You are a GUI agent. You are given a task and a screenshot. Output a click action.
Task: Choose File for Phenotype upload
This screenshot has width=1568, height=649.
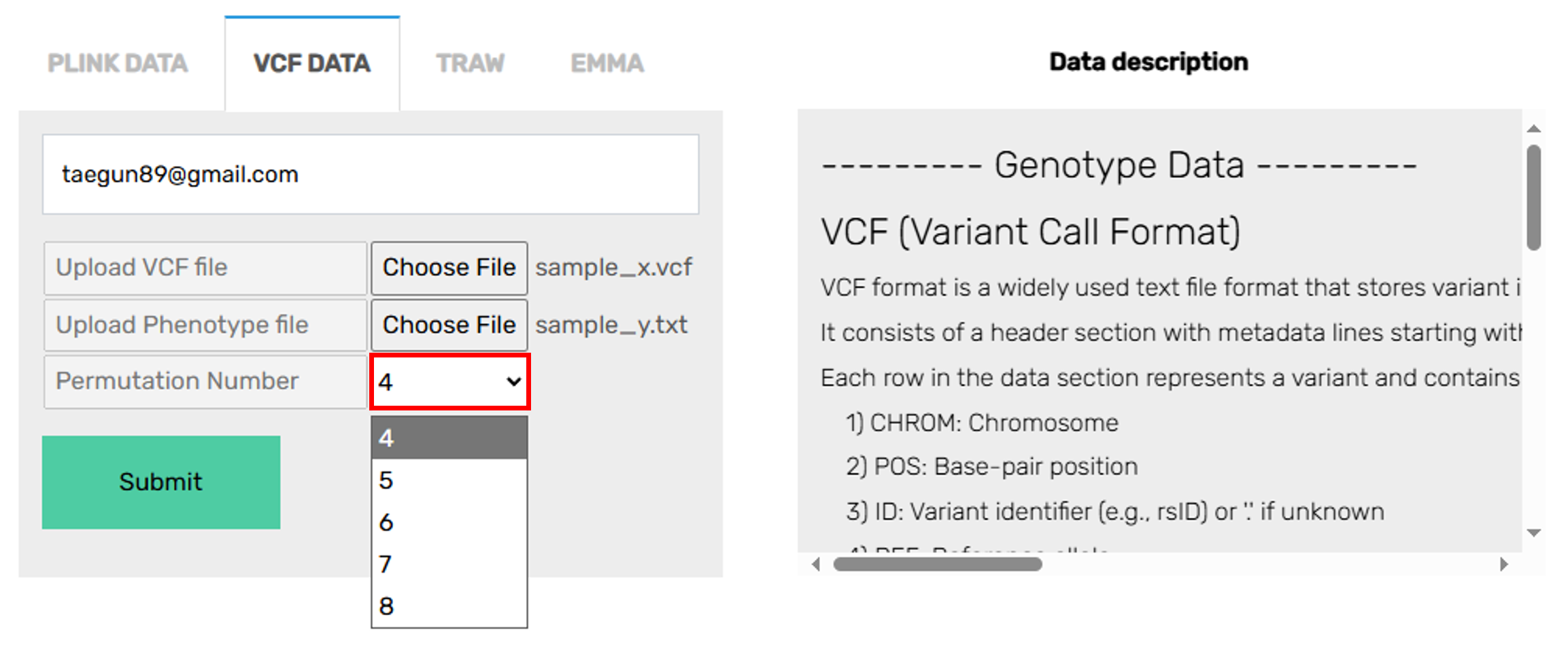click(449, 326)
